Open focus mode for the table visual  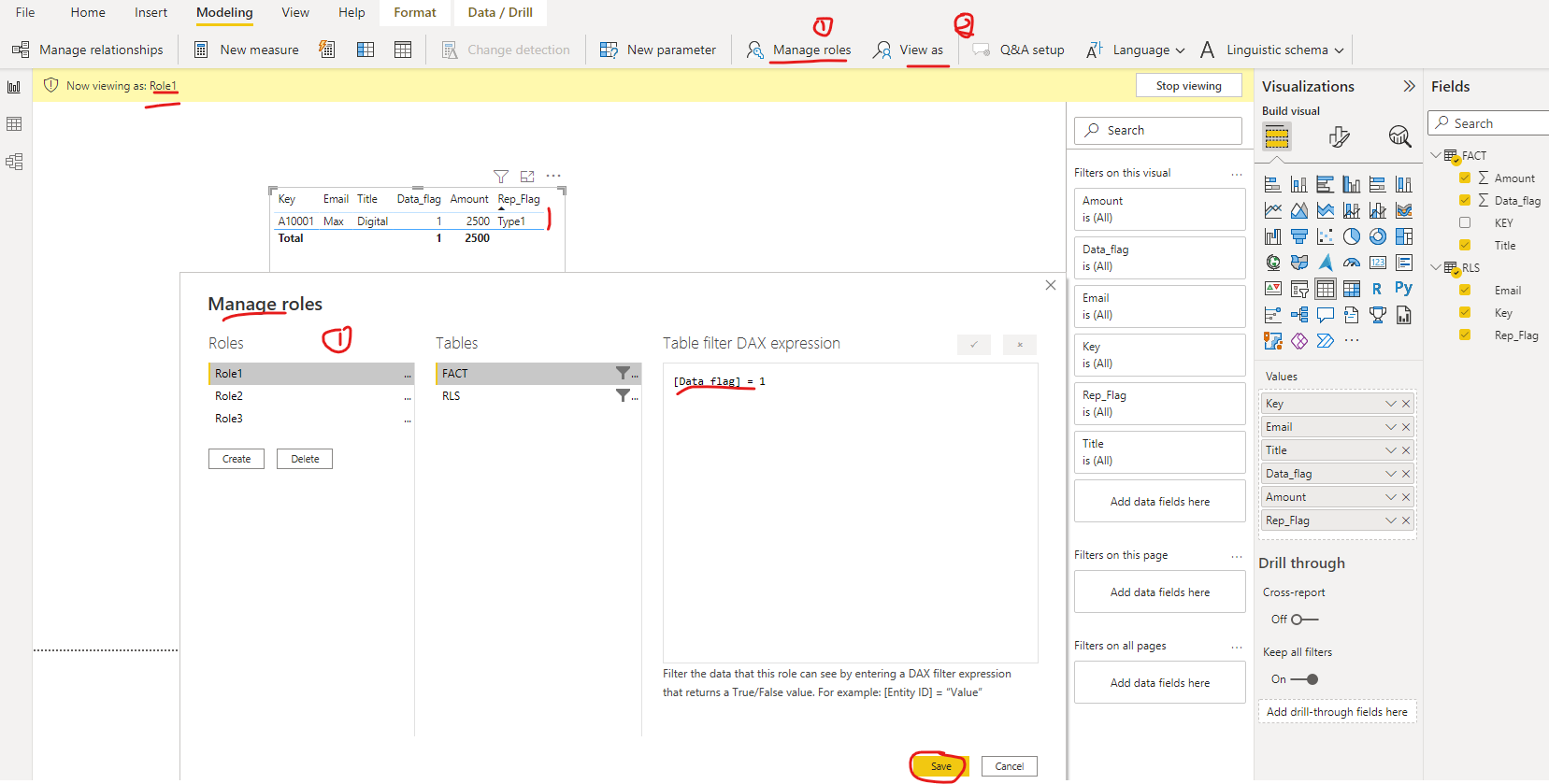[527, 176]
